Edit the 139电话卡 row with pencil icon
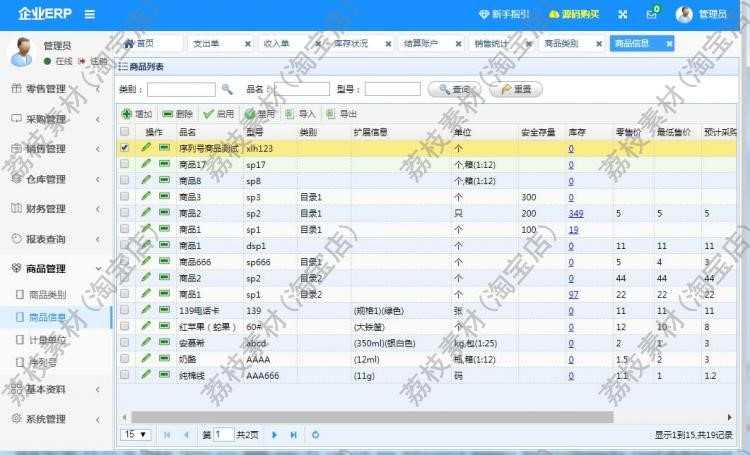 (x=146, y=310)
